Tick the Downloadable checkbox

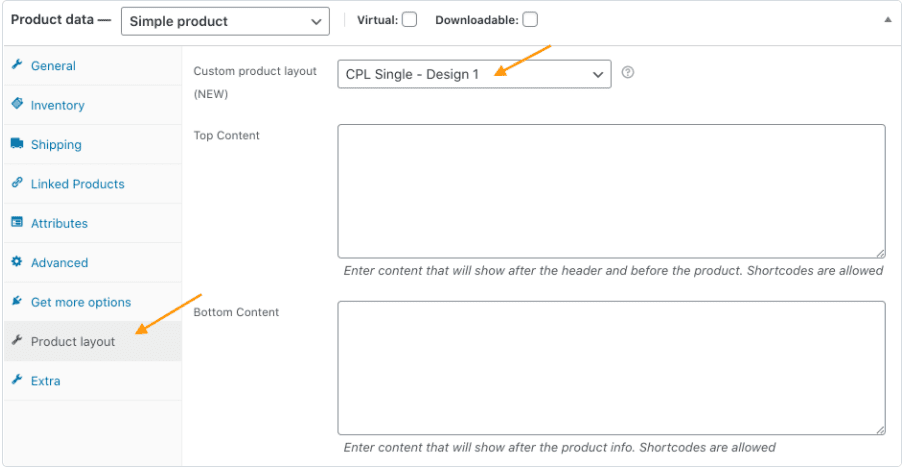(x=530, y=20)
